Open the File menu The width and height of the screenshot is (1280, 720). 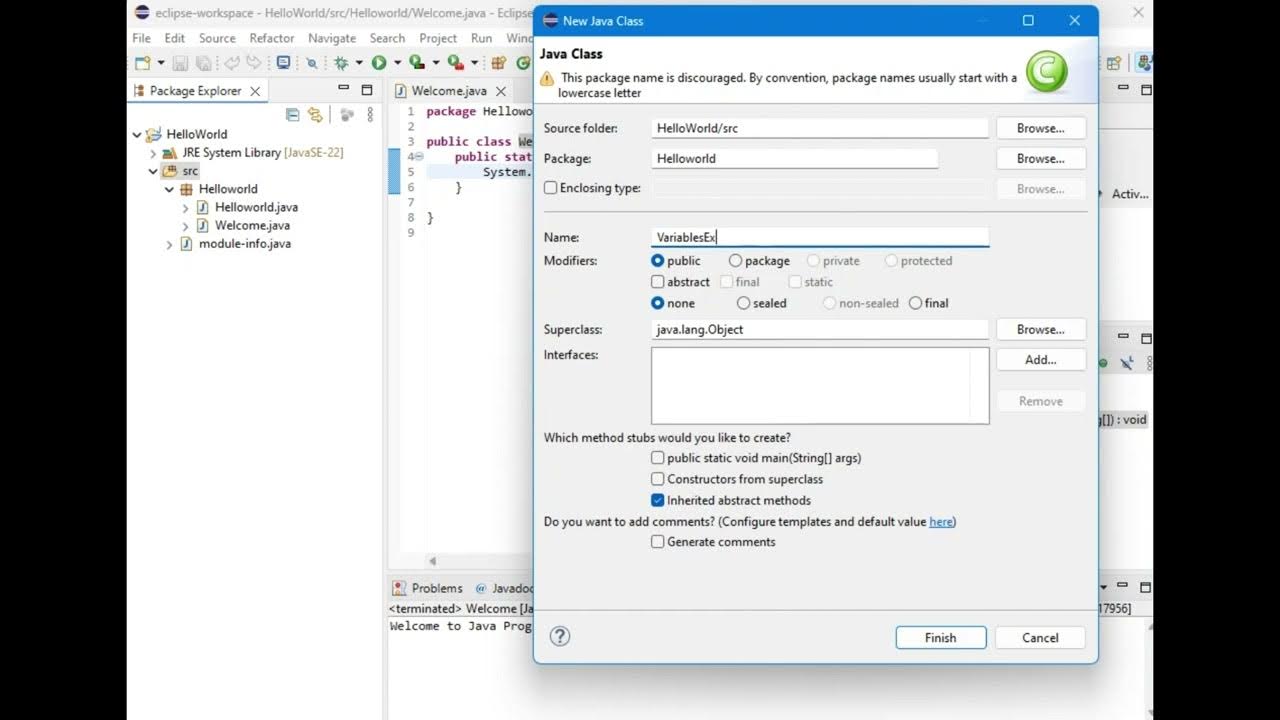pyautogui.click(x=141, y=38)
